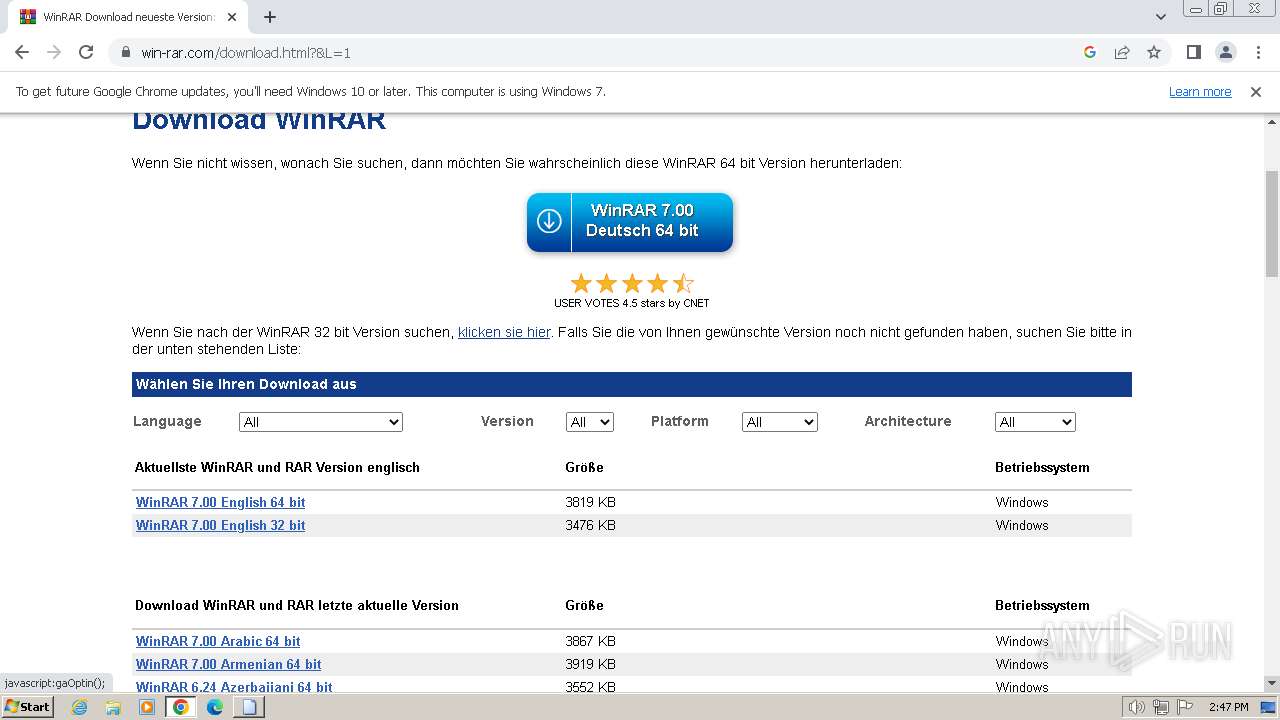Launch Internet Explorer from the taskbar

click(x=80, y=707)
